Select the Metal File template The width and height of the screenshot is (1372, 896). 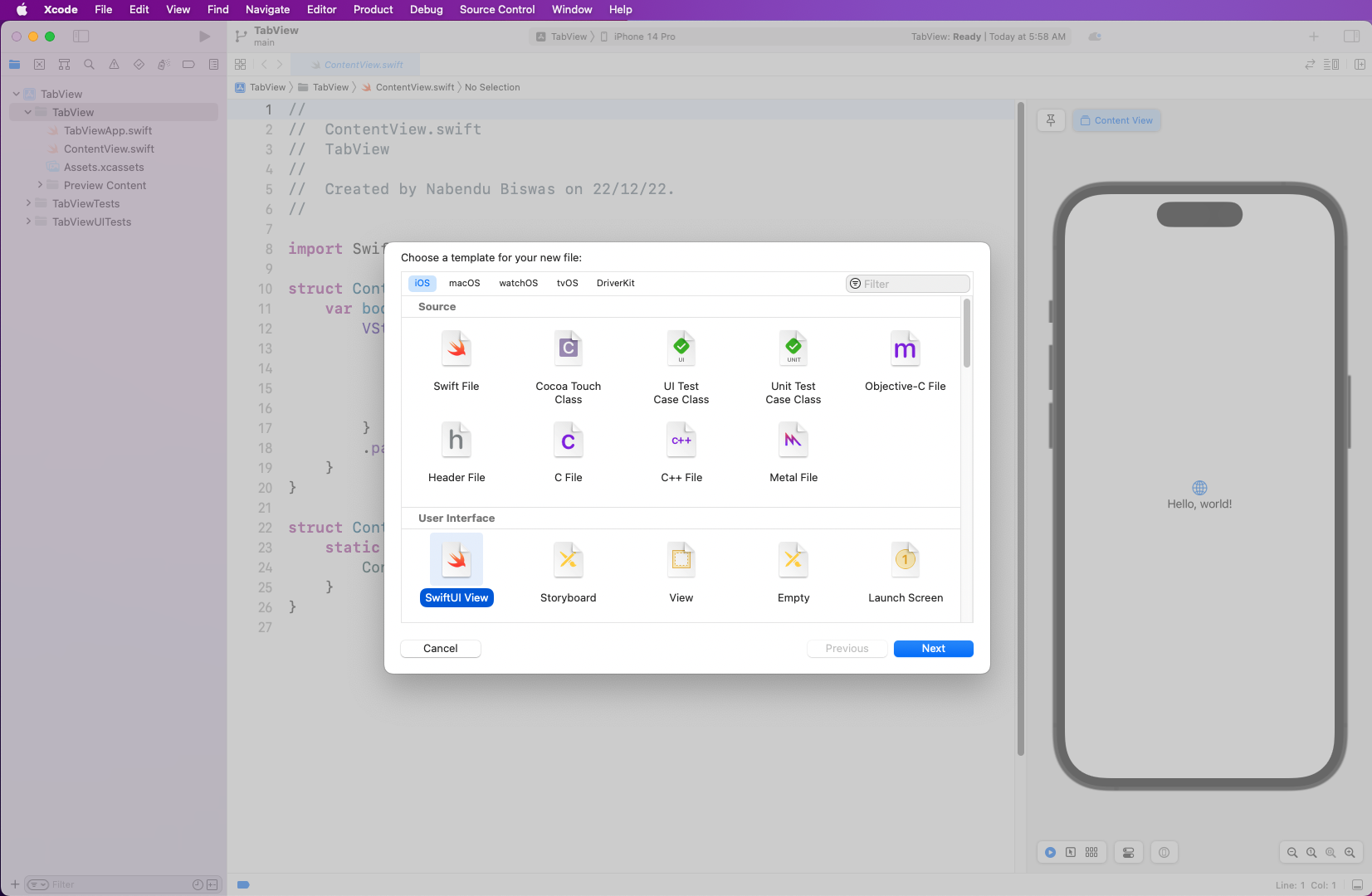pyautogui.click(x=793, y=452)
